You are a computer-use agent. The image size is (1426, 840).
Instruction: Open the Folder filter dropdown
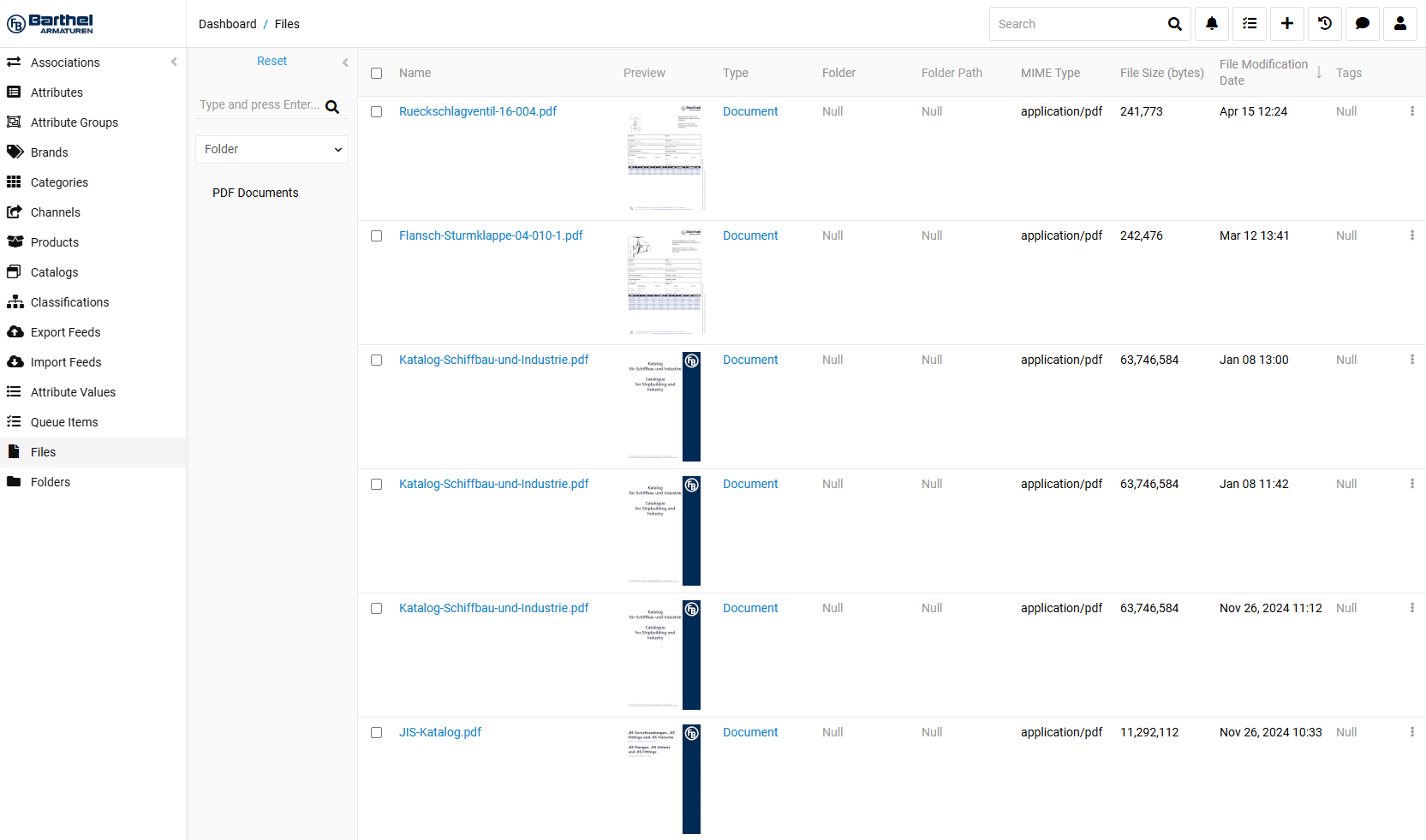click(271, 149)
